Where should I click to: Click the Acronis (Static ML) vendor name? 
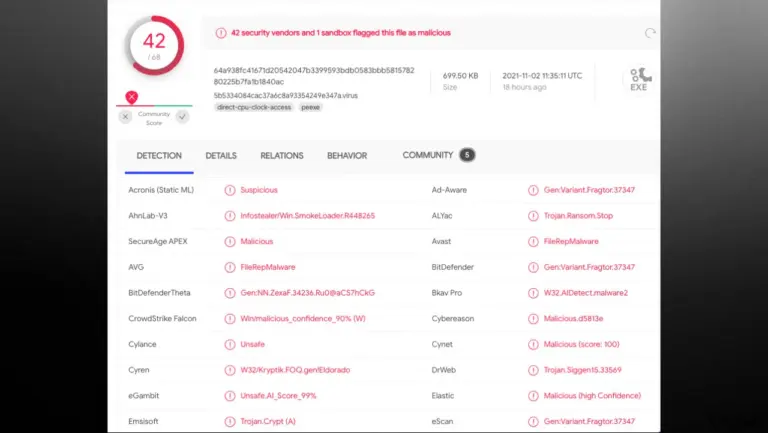[161, 190]
